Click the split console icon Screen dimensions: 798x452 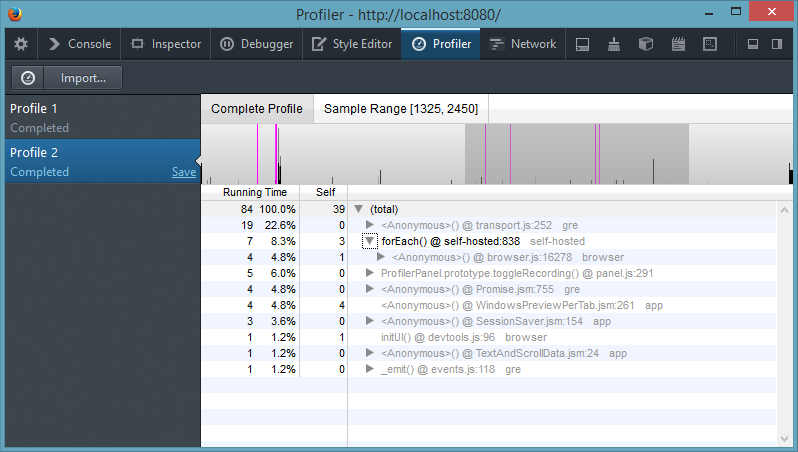pyautogui.click(x=582, y=44)
